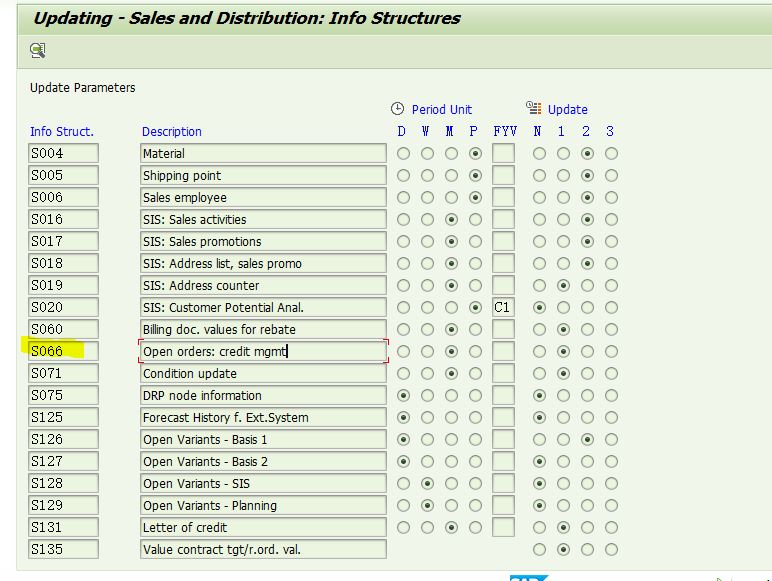Screen dimensions: 772x581
Task: Set S060 Billing doc. period unit to D
Action: pos(403,329)
